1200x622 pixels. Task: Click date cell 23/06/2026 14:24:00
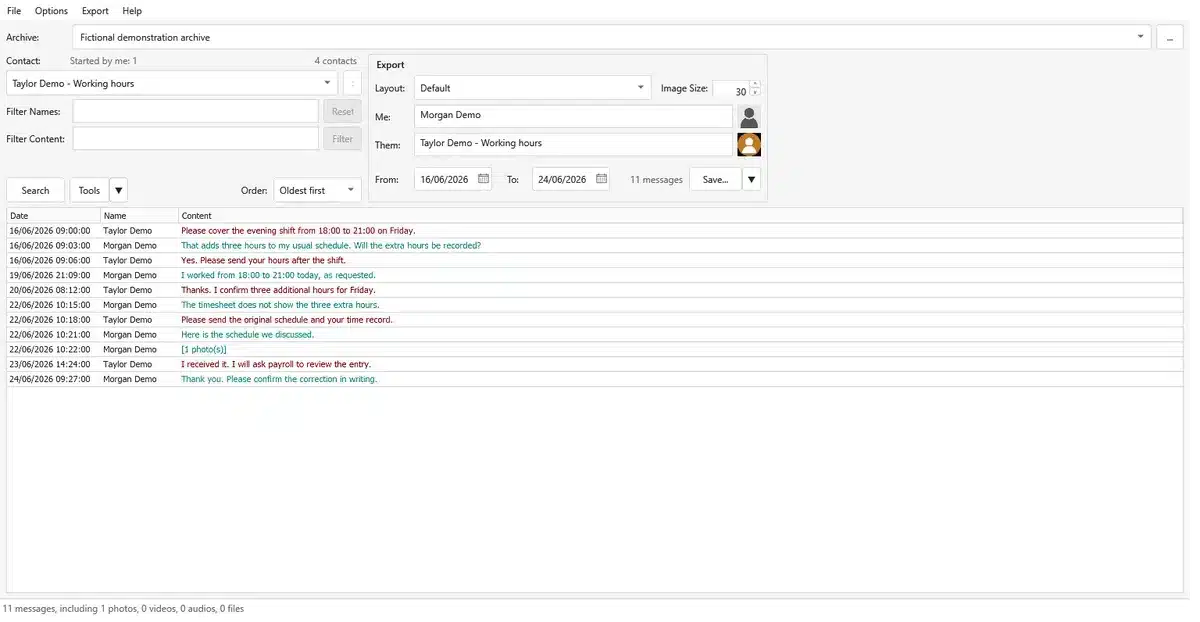click(50, 365)
